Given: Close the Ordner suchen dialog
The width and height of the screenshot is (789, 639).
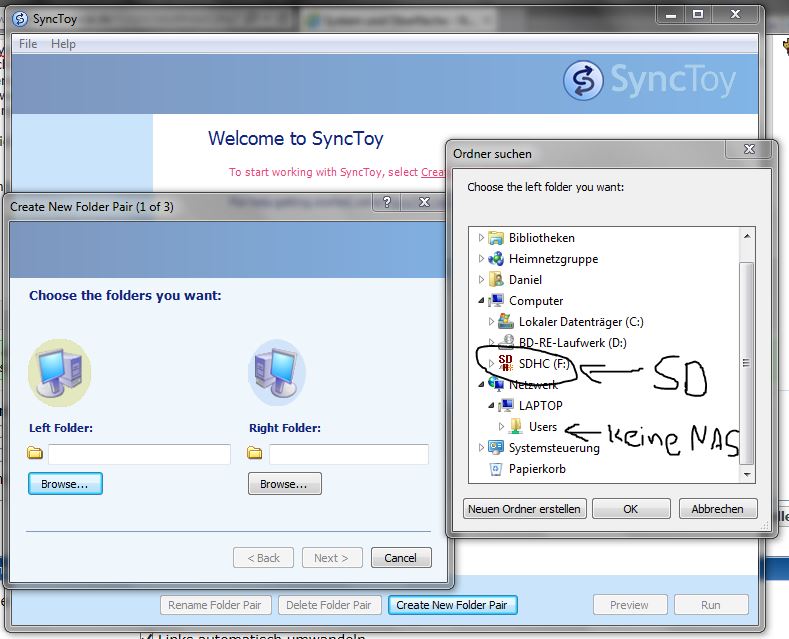Looking at the screenshot, I should (x=749, y=149).
